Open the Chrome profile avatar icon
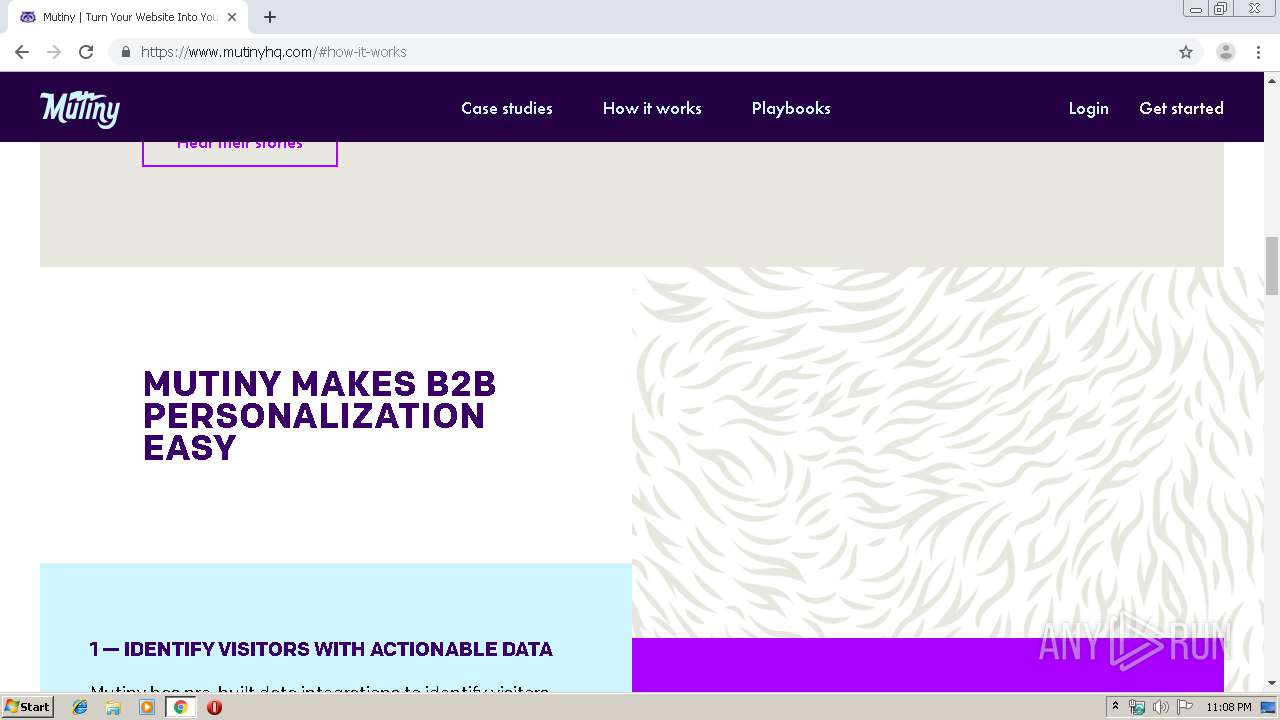 pos(1226,52)
